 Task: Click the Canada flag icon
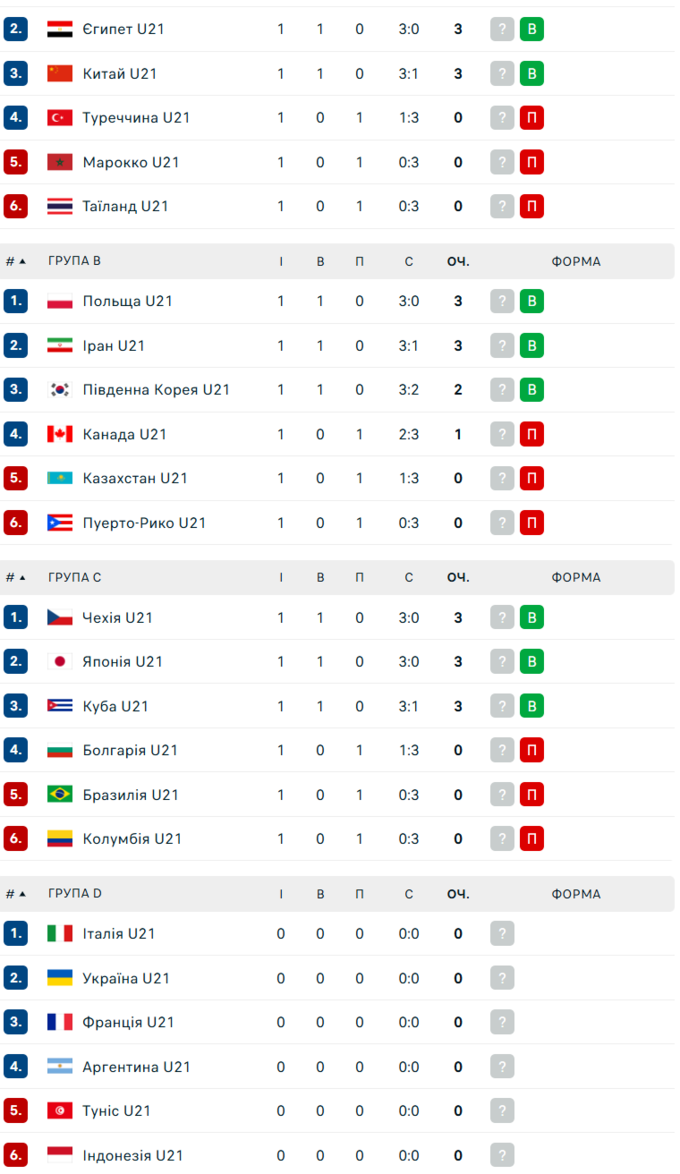pos(60,434)
